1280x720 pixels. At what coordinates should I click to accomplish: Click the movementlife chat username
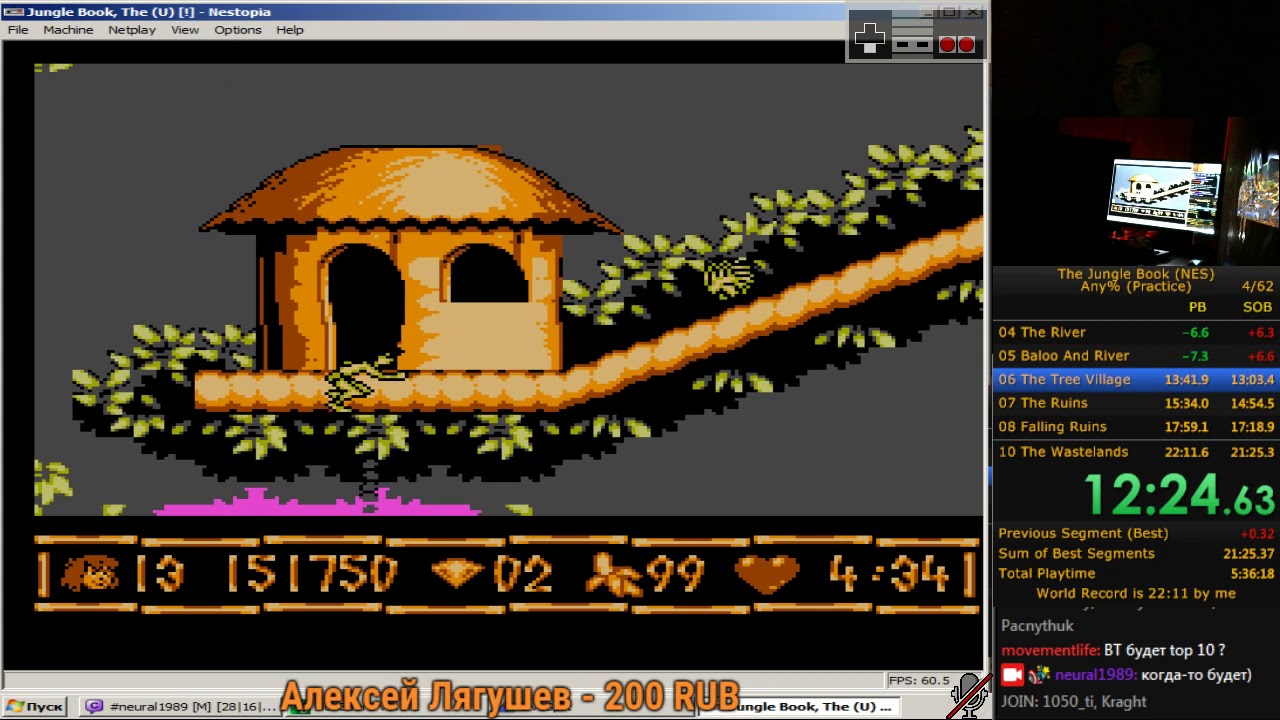click(x=1050, y=650)
